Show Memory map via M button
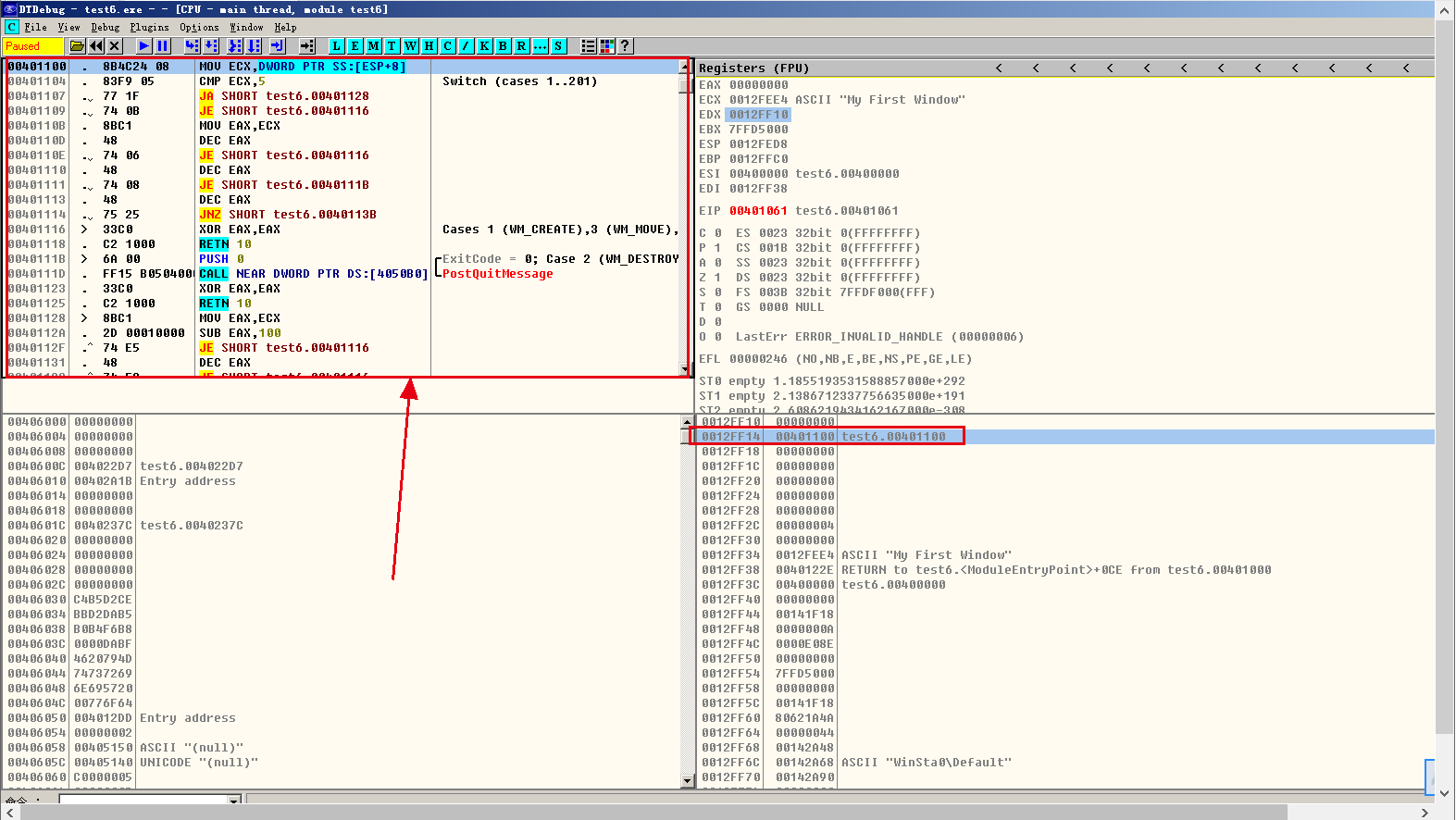 [373, 45]
